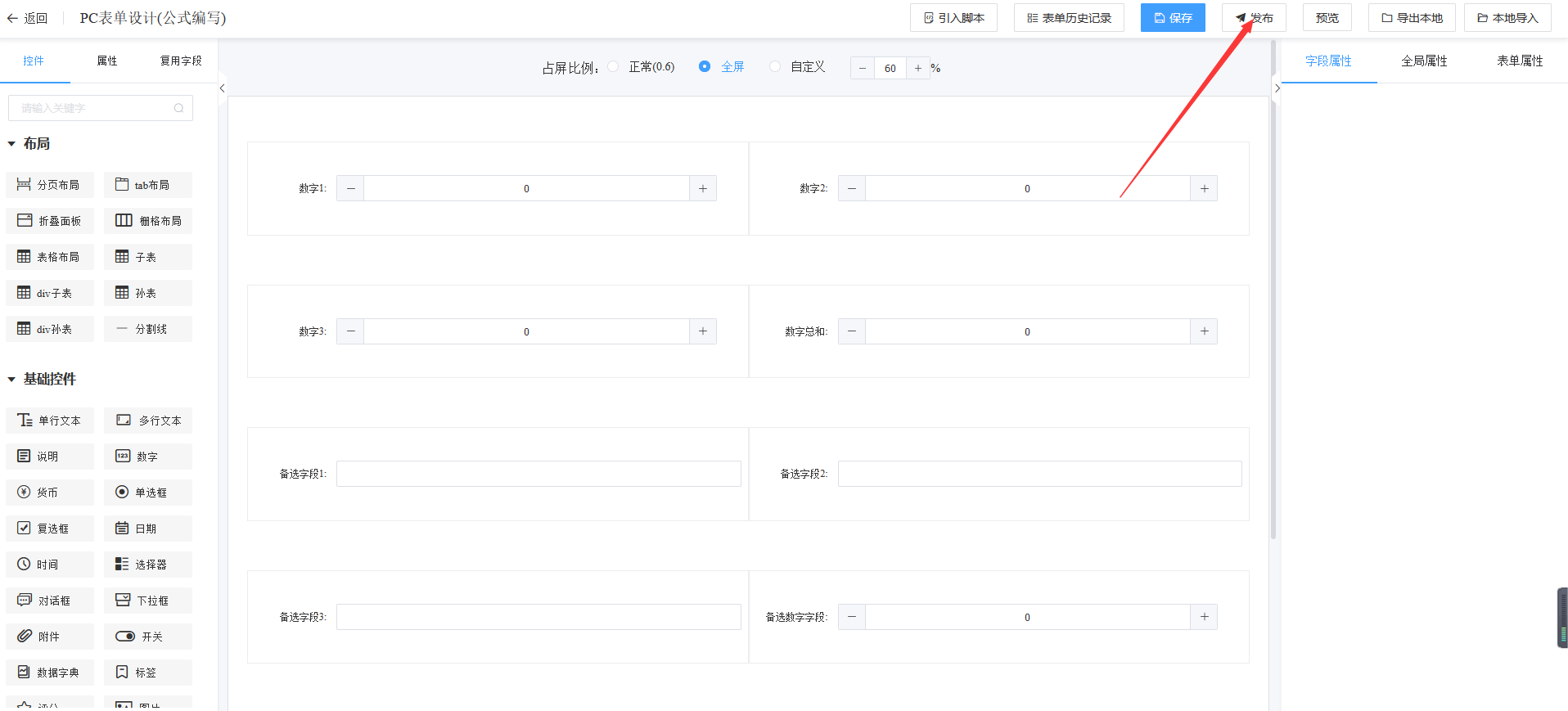1568x711 pixels.
Task: Add the 附件 attachment control
Action: tap(50, 637)
